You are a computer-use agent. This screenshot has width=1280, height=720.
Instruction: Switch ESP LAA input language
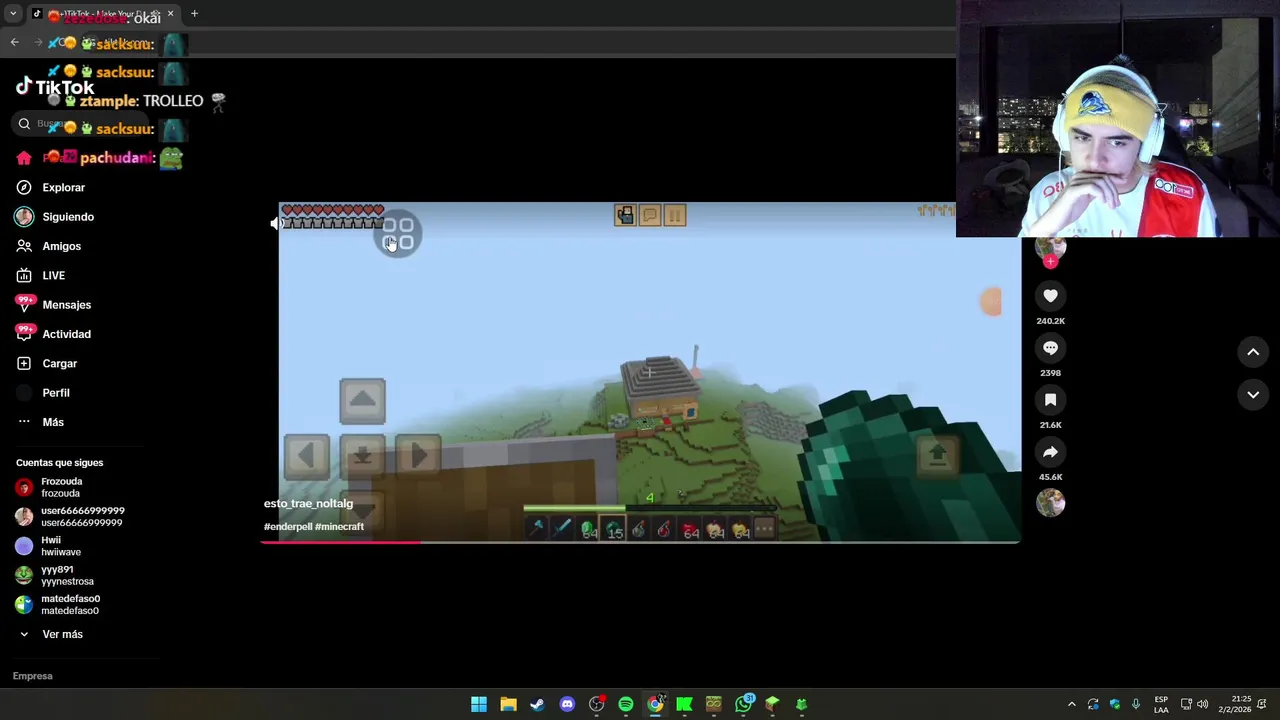(x=1161, y=704)
